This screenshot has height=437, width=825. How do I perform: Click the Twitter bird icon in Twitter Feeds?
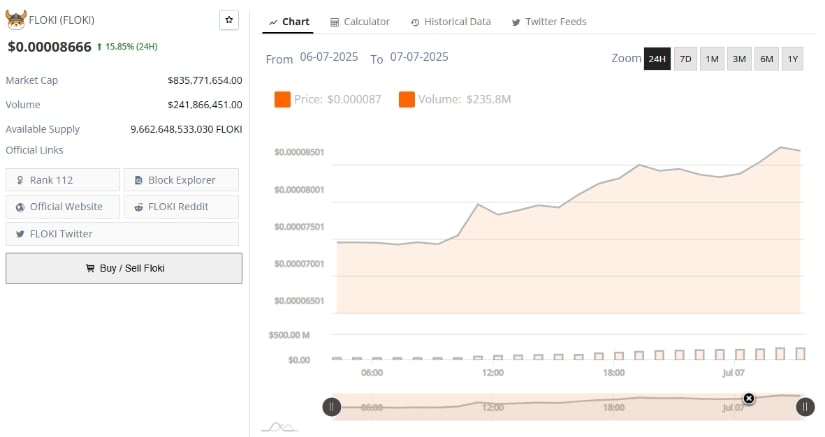click(x=516, y=22)
